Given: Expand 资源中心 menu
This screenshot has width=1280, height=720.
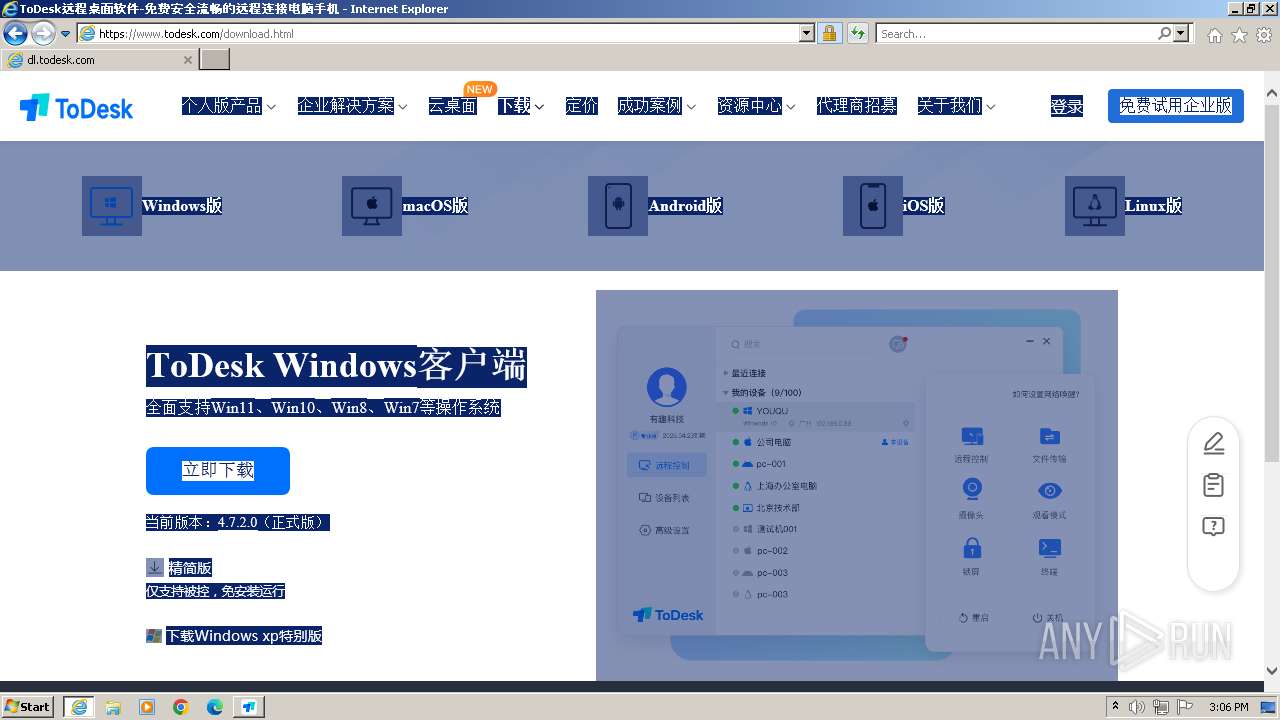Looking at the screenshot, I should 757,106.
